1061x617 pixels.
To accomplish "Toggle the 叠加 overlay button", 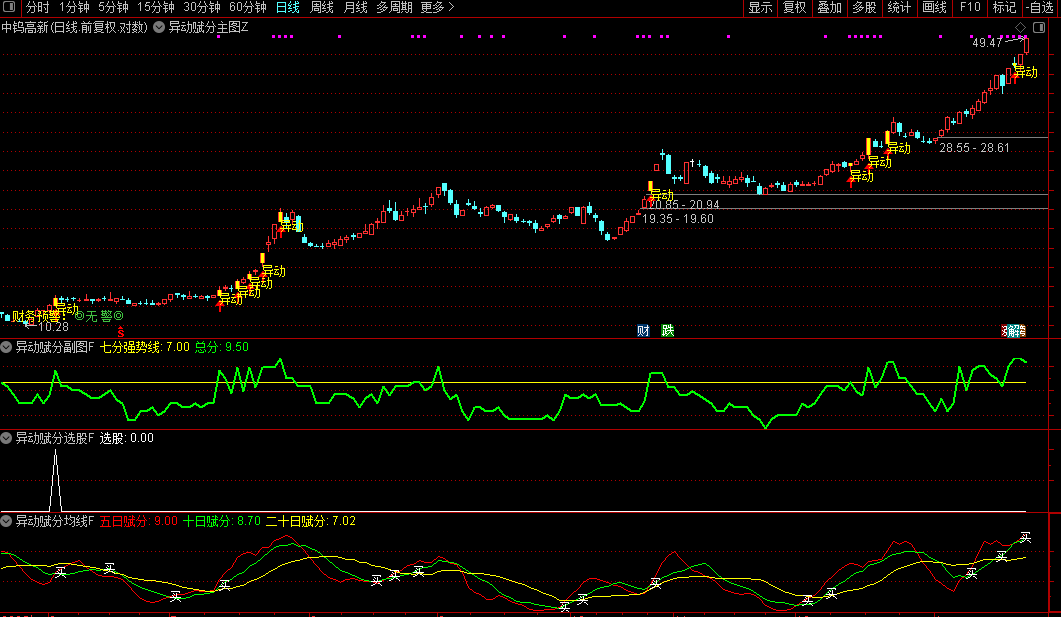I will point(829,8).
